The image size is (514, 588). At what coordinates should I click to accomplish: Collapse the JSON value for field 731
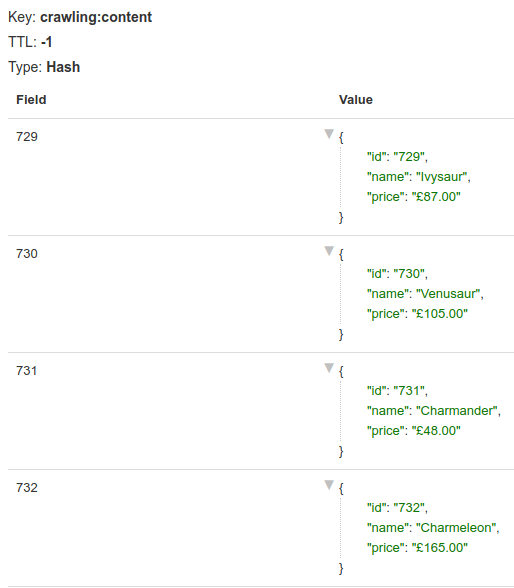click(329, 368)
